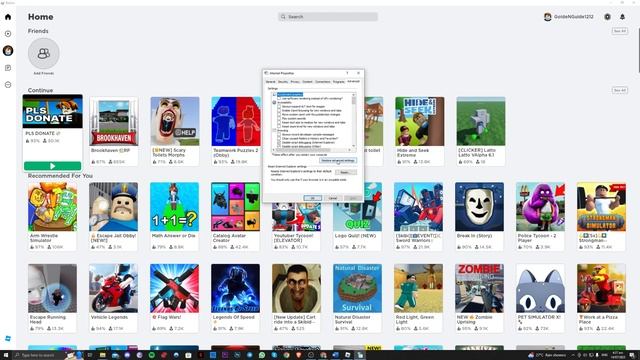Screen dimensions: 640x360
Task: Open Break In (Story) thumbnail
Action: (480, 207)
